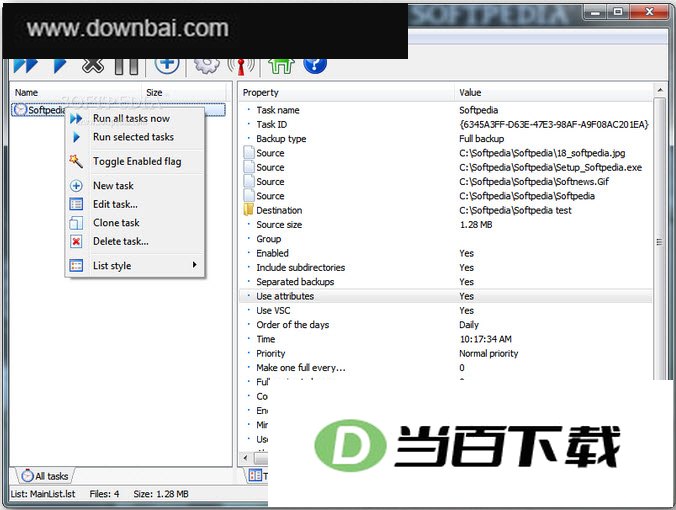Click the folder icon beside Destination
This screenshot has width=676, height=510.
(x=249, y=210)
